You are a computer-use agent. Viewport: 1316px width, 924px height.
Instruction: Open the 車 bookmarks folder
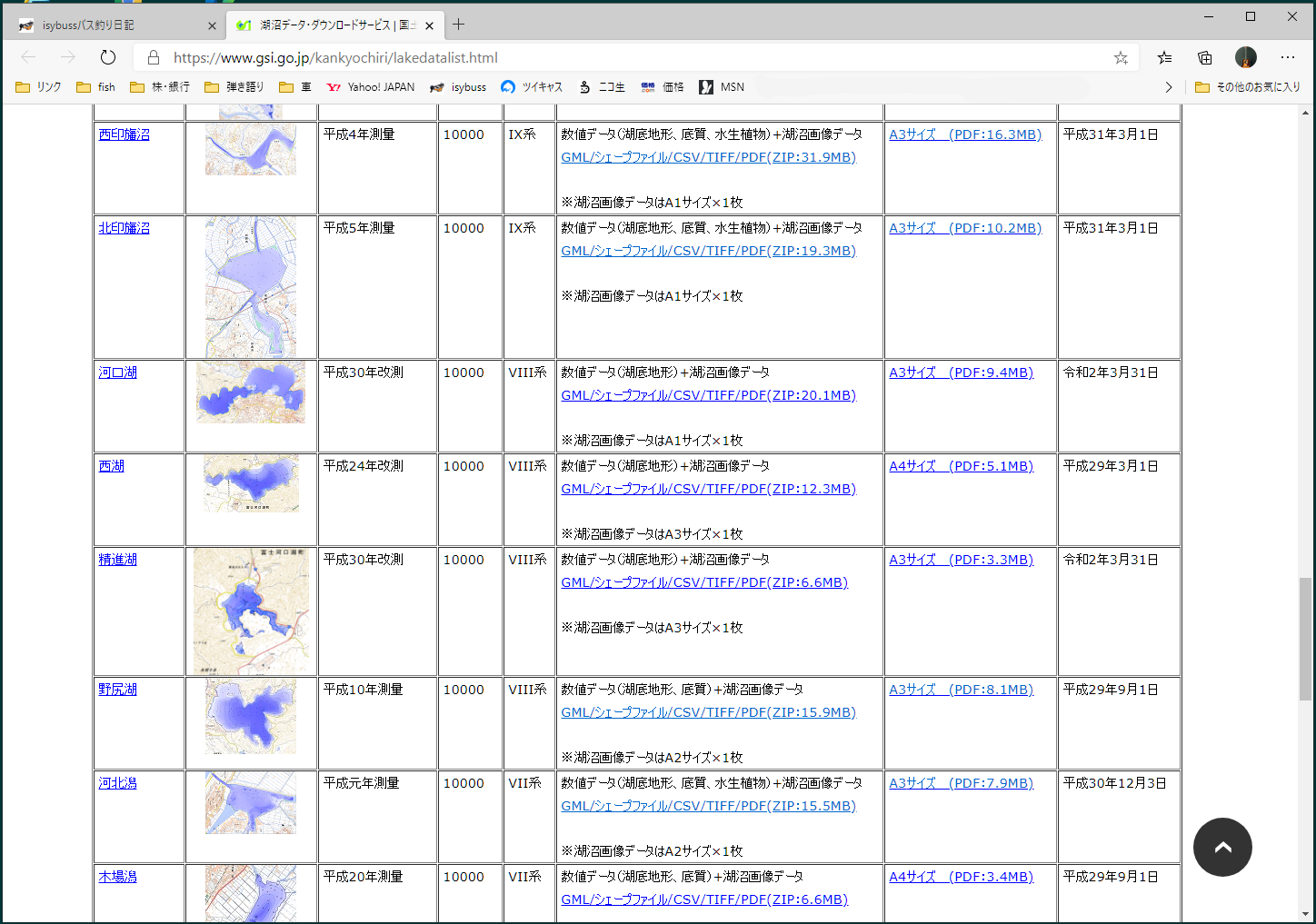(x=295, y=87)
